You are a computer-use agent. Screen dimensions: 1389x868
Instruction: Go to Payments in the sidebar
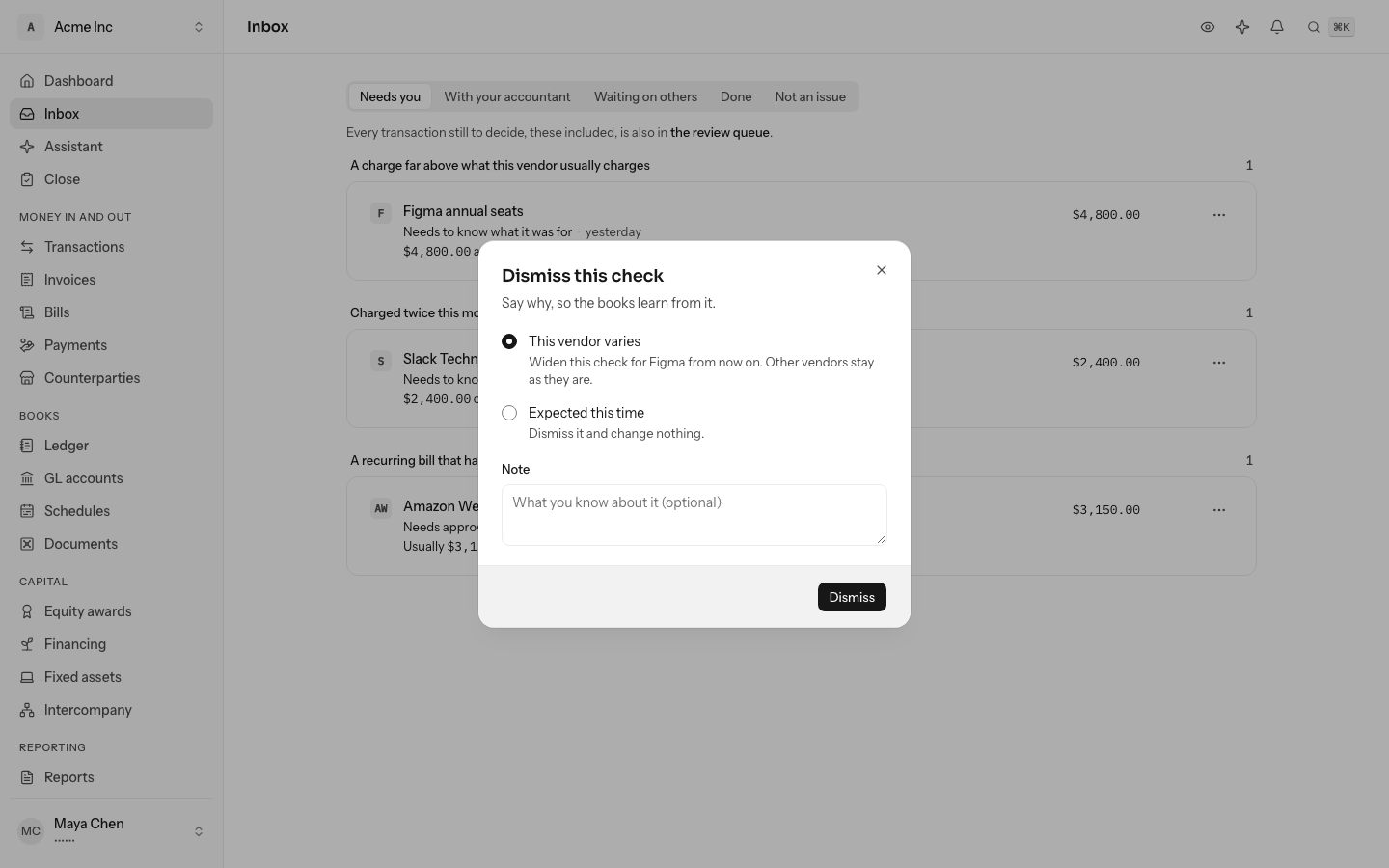tap(112, 345)
